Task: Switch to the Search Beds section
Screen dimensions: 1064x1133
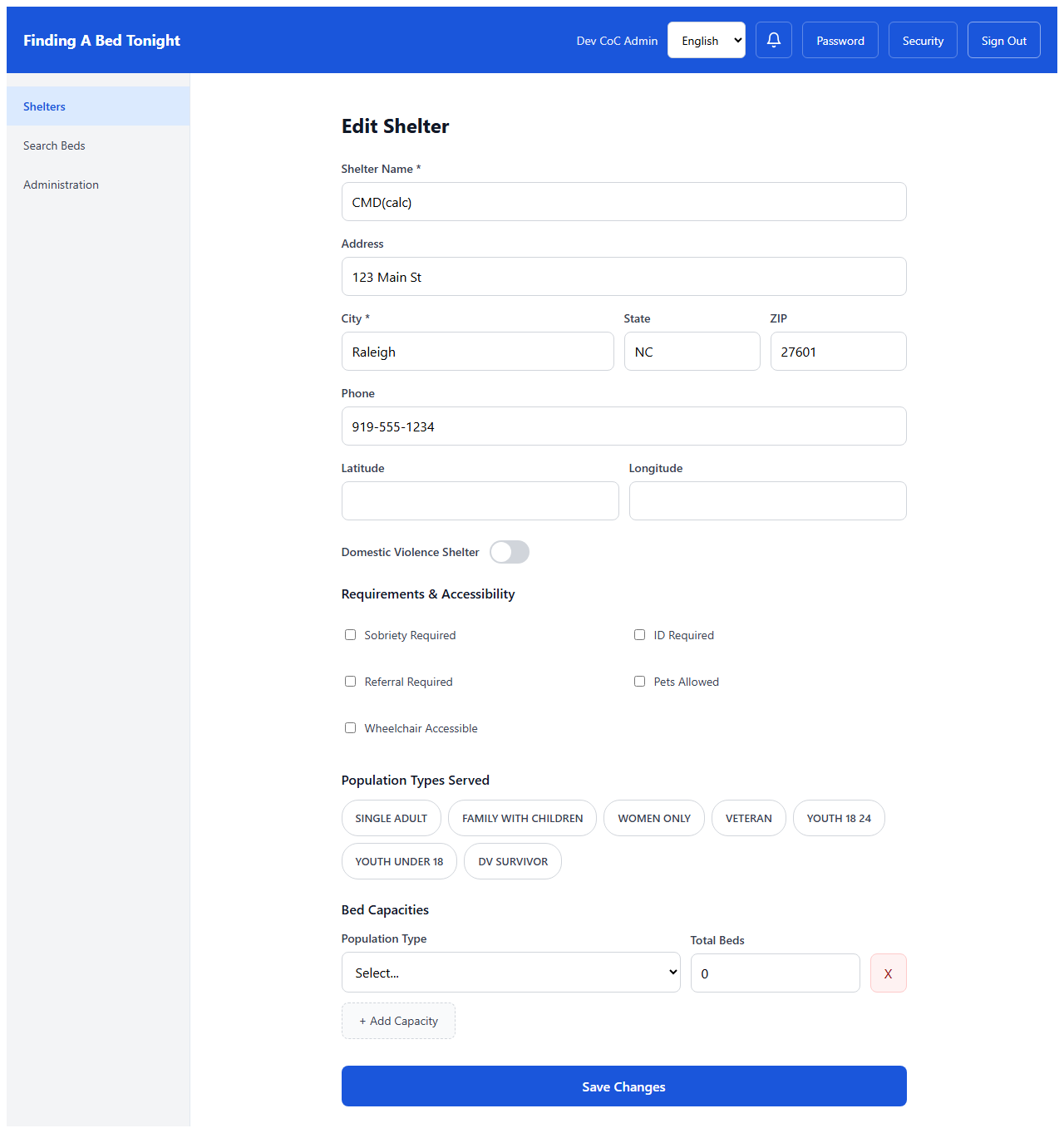Action: coord(54,145)
